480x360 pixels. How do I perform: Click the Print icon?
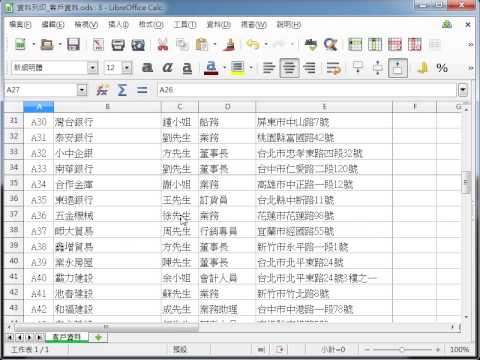[x=118, y=45]
